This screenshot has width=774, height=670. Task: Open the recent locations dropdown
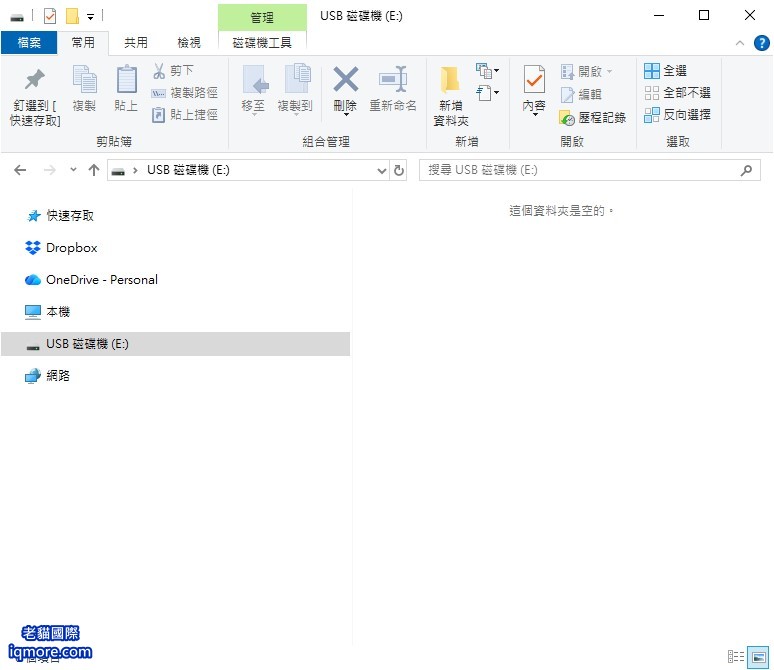click(73, 170)
